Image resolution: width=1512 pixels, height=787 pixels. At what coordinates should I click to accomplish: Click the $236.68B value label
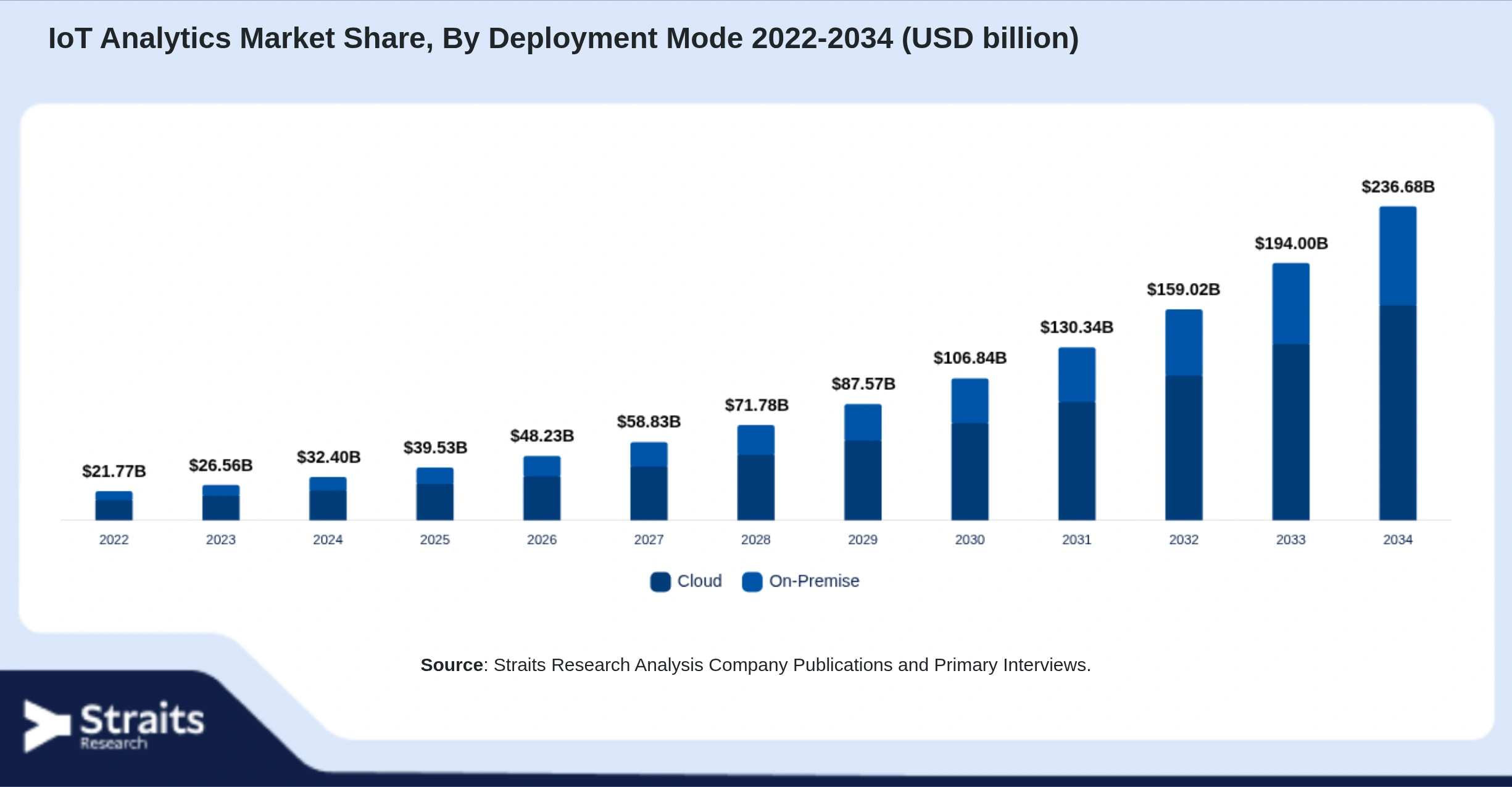[x=1398, y=187]
